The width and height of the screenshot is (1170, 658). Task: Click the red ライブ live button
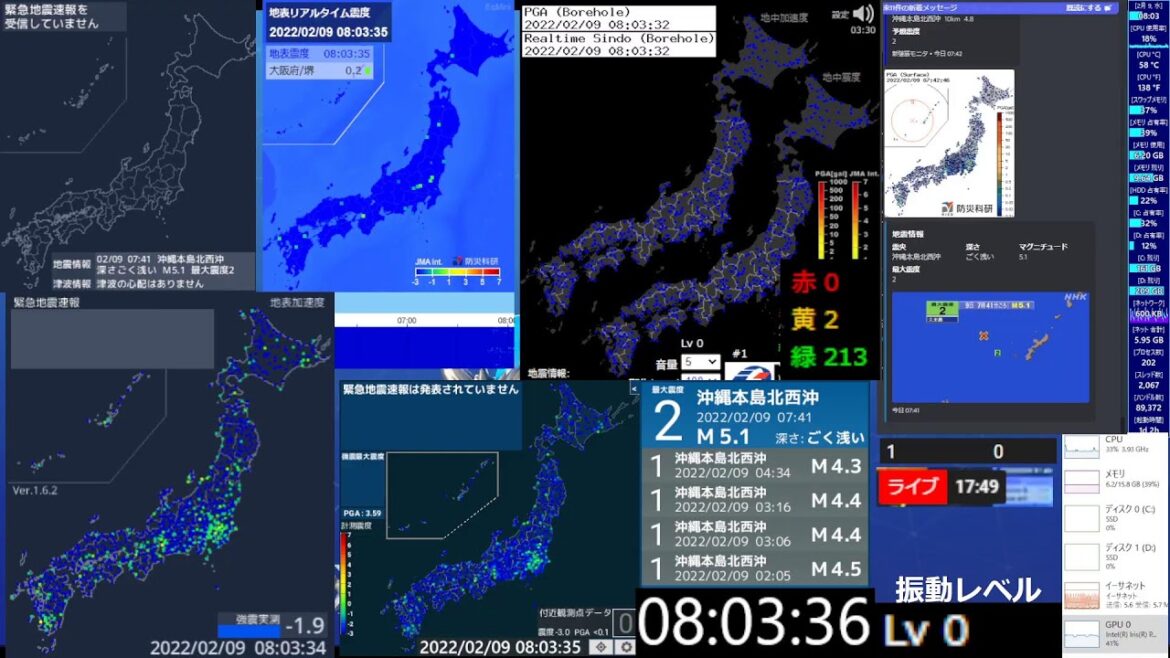[x=913, y=487]
